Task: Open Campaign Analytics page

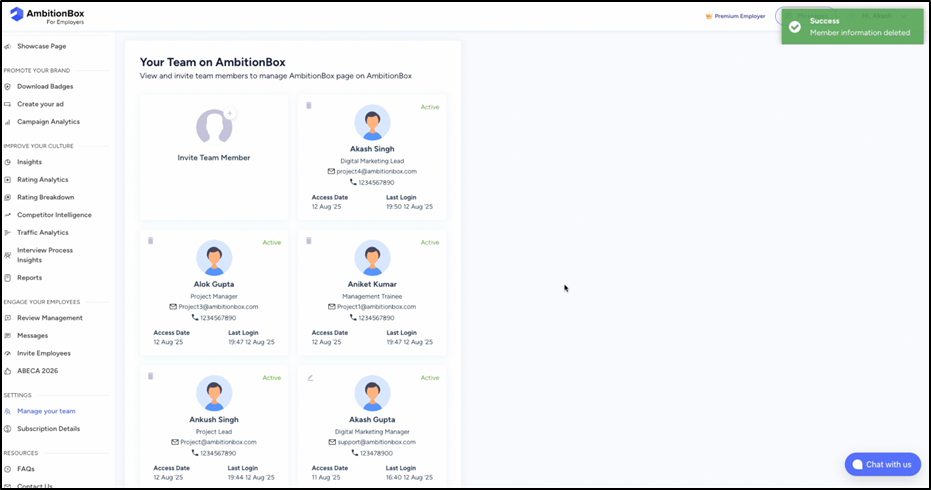Action: (48, 122)
